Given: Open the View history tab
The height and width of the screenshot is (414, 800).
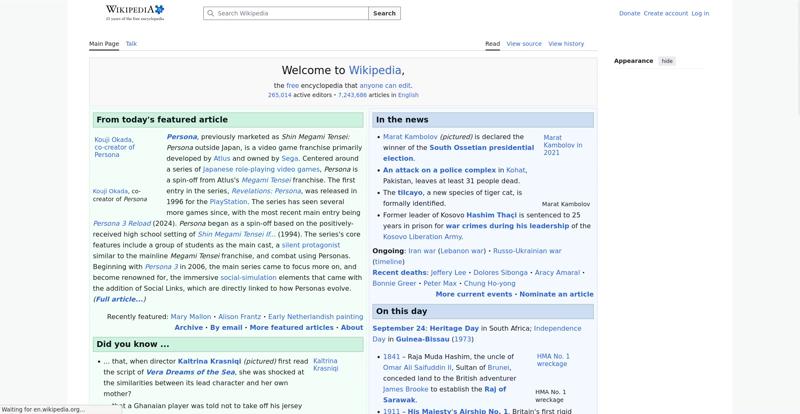Looking at the screenshot, I should click(x=566, y=44).
